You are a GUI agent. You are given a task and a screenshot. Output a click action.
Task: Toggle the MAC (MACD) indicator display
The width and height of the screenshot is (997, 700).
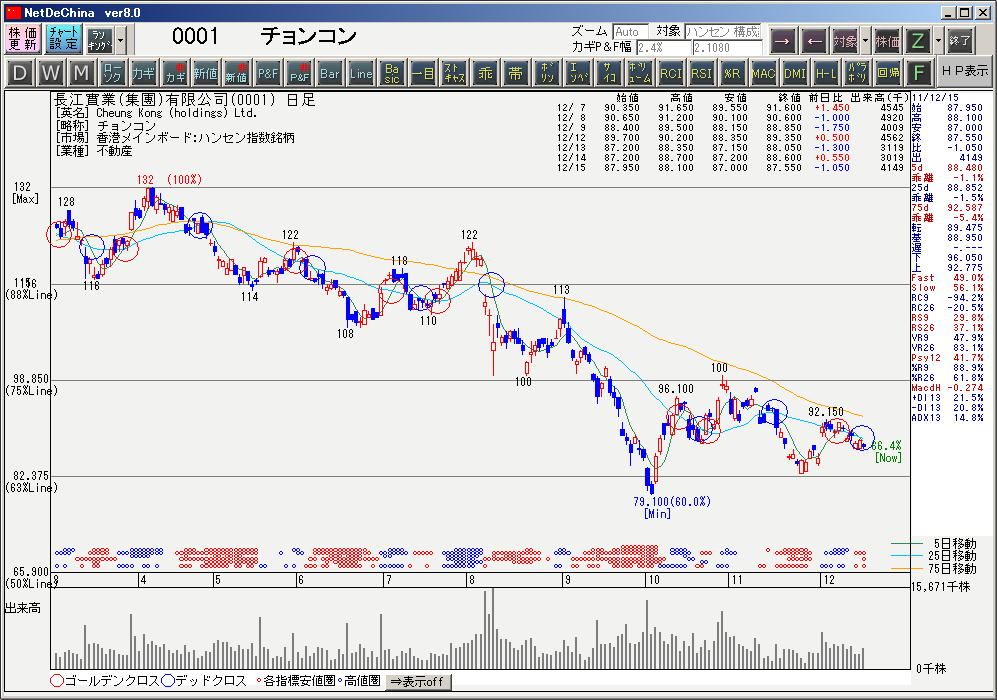[x=764, y=73]
